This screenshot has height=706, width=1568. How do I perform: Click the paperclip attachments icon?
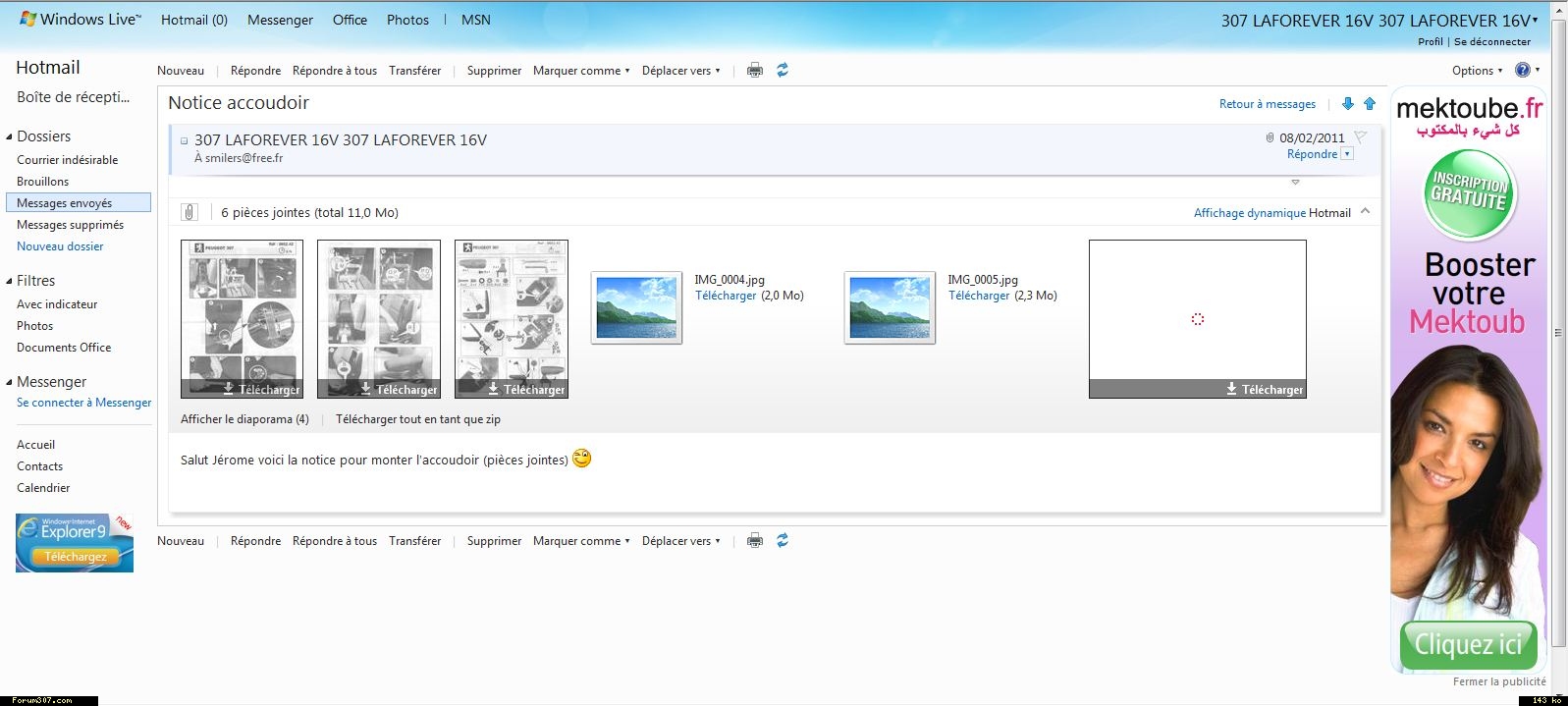point(189,212)
